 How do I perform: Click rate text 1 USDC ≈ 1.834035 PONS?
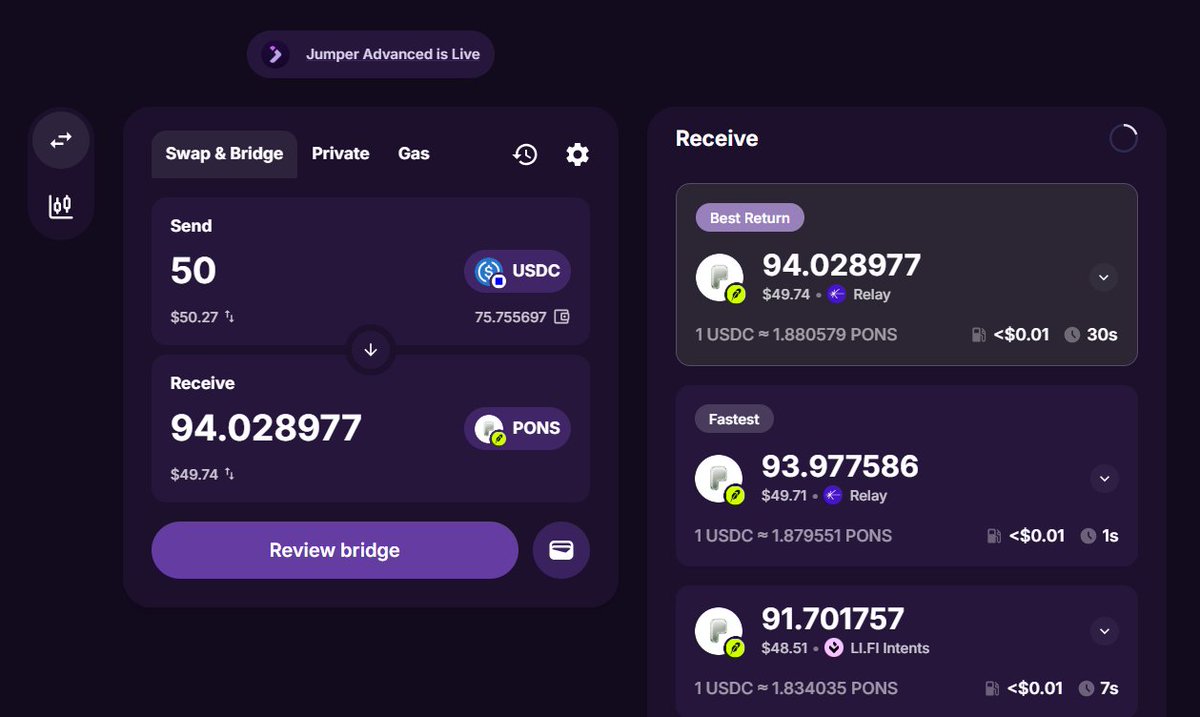(x=796, y=688)
